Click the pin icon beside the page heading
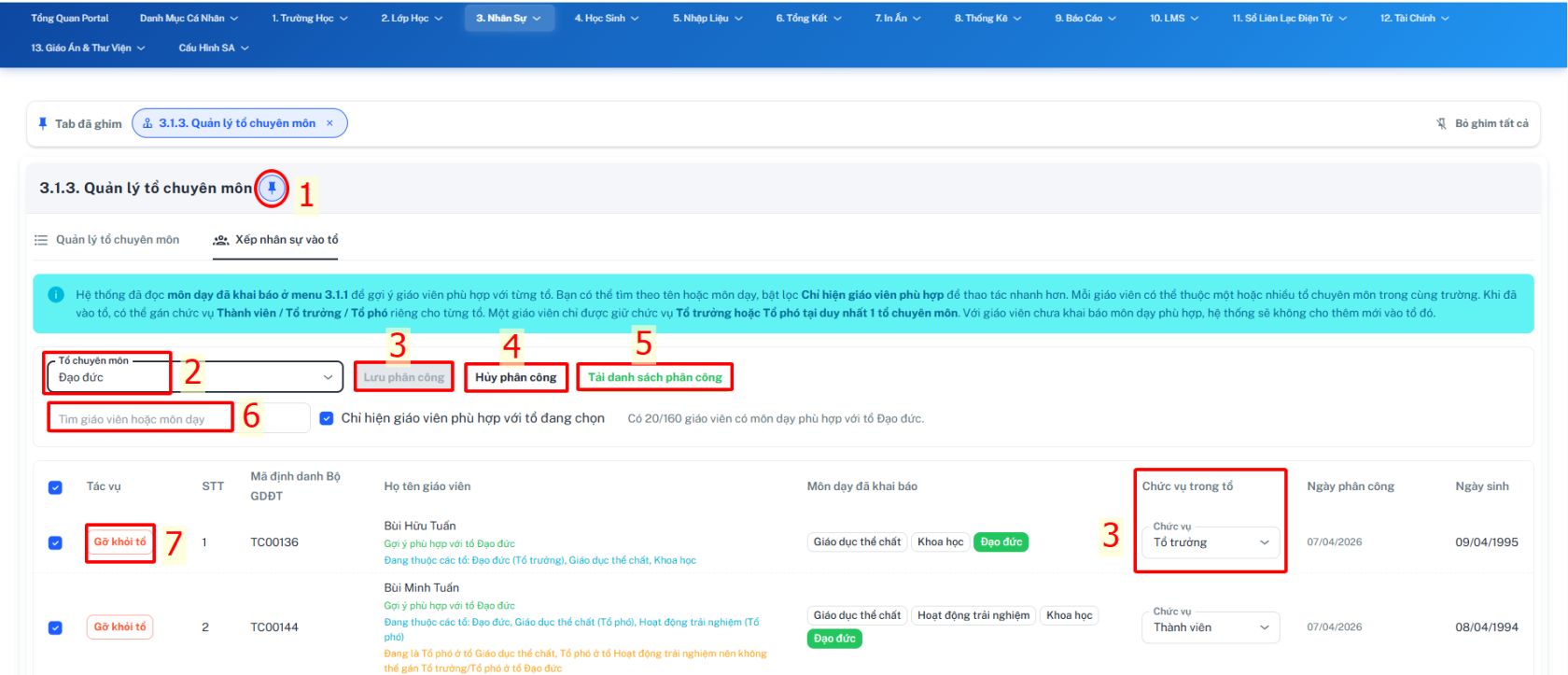This screenshot has width=1568, height=675. click(x=272, y=189)
